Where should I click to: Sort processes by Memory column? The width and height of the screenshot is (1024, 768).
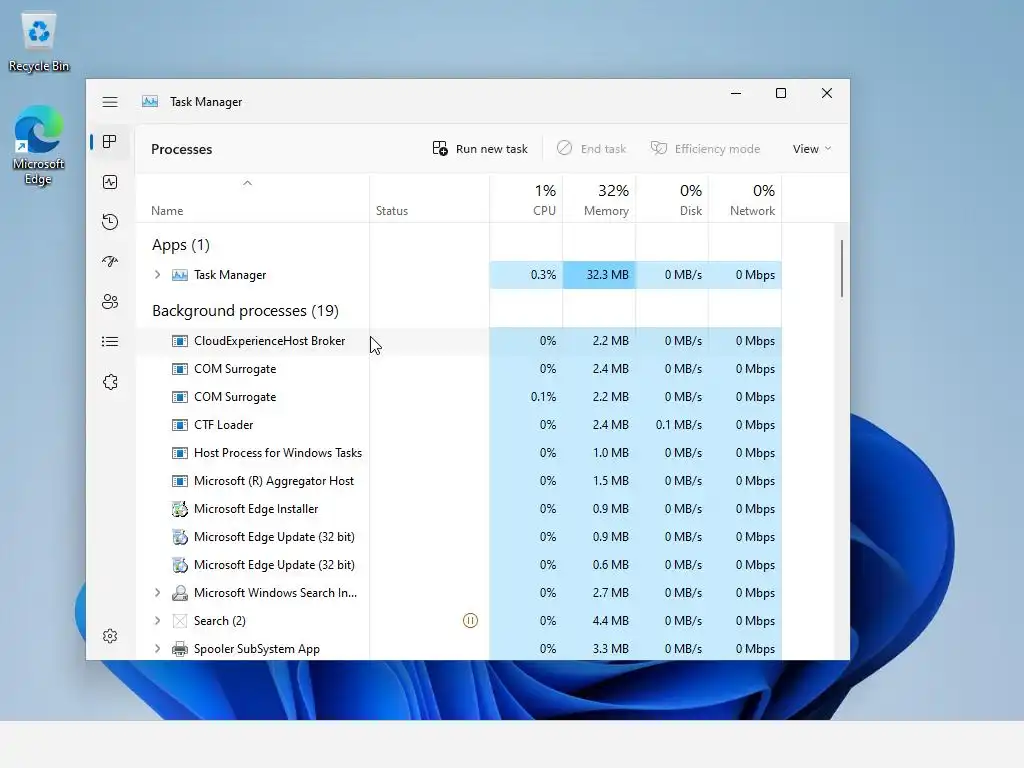coord(599,199)
